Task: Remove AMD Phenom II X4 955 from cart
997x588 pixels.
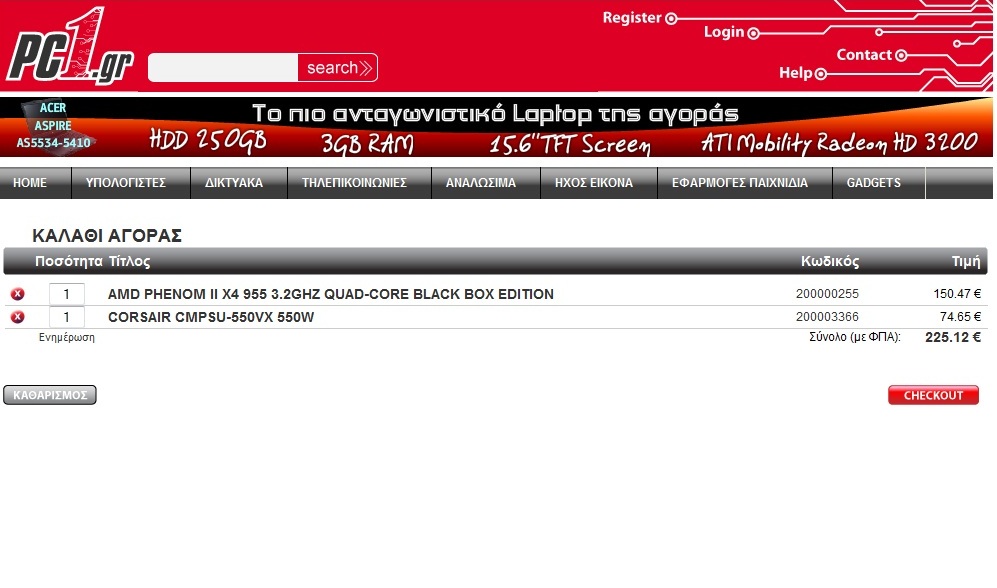Action: click(18, 294)
